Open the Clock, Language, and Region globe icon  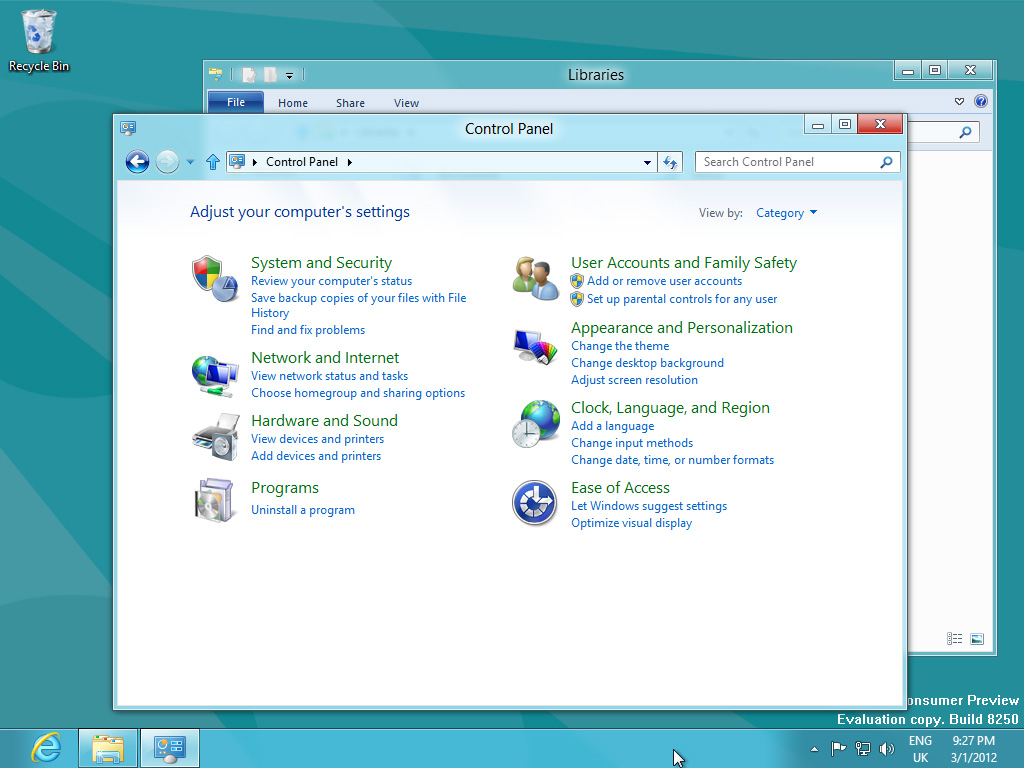[536, 422]
